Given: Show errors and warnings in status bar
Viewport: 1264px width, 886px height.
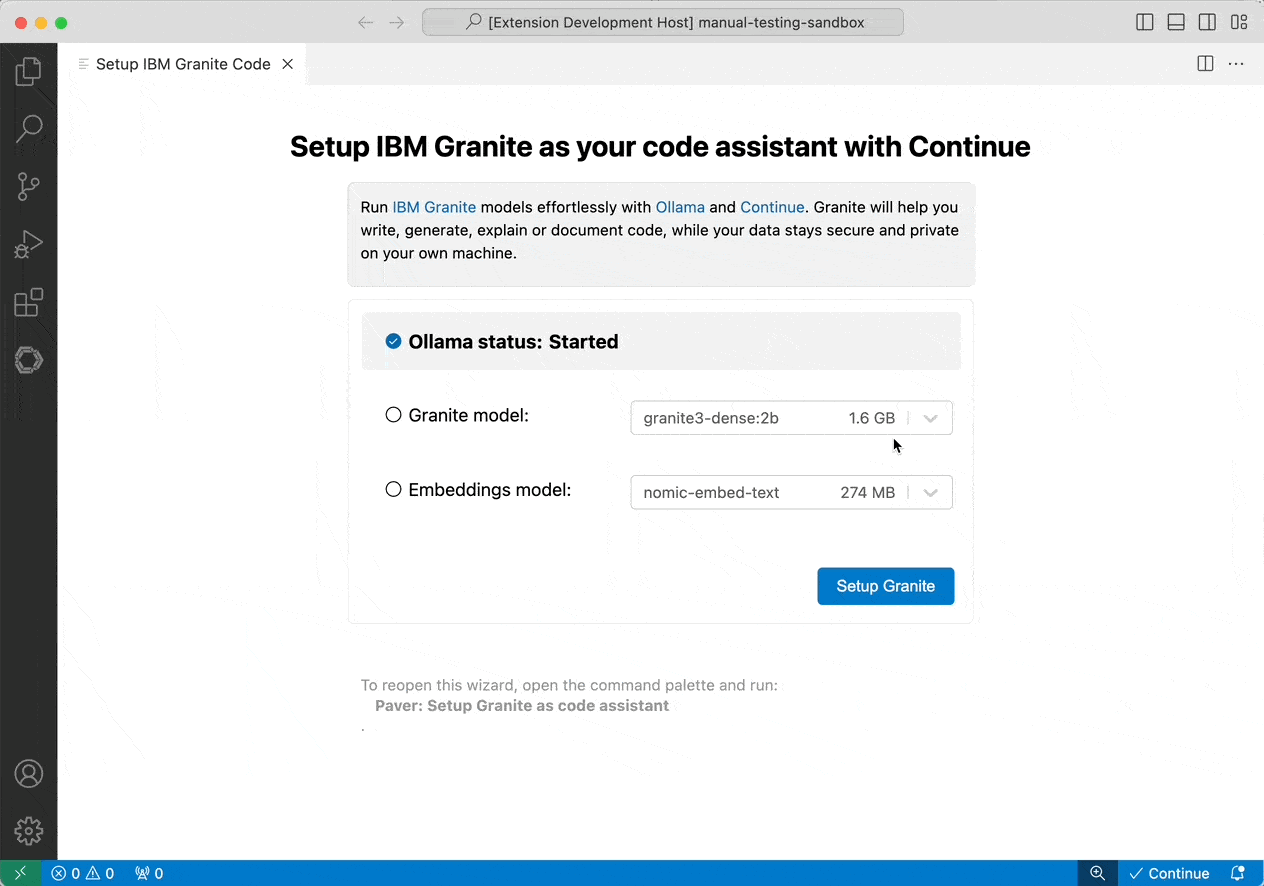Looking at the screenshot, I should (83, 873).
